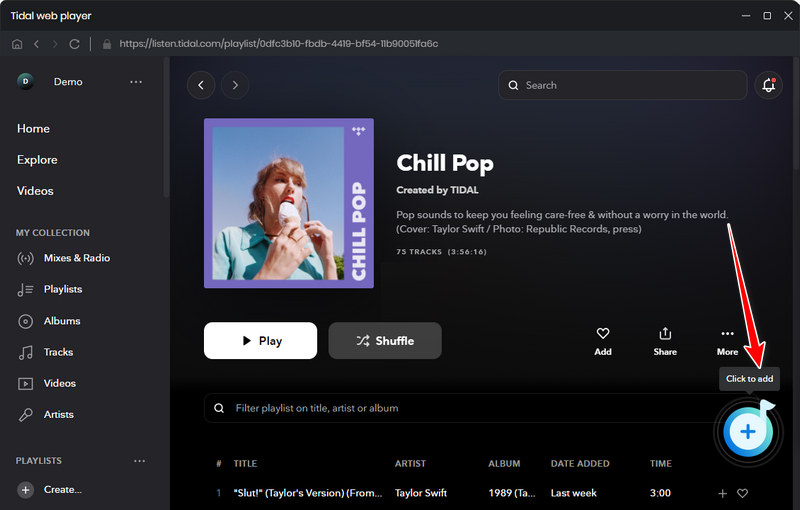
Task: Click Create new playlist plus button
Action: [26, 490]
